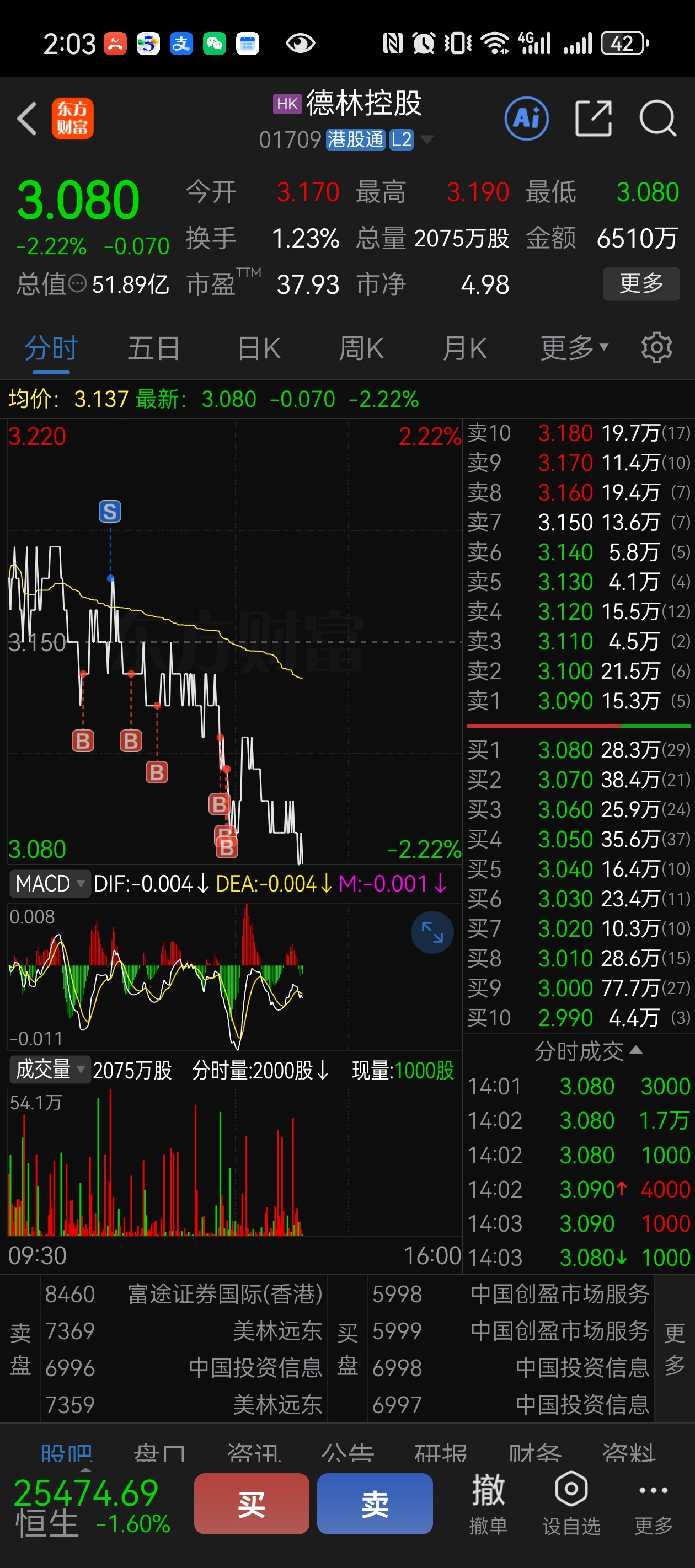This screenshot has width=695, height=1568.
Task: Select 买10 price 2.990 row
Action: click(579, 1018)
